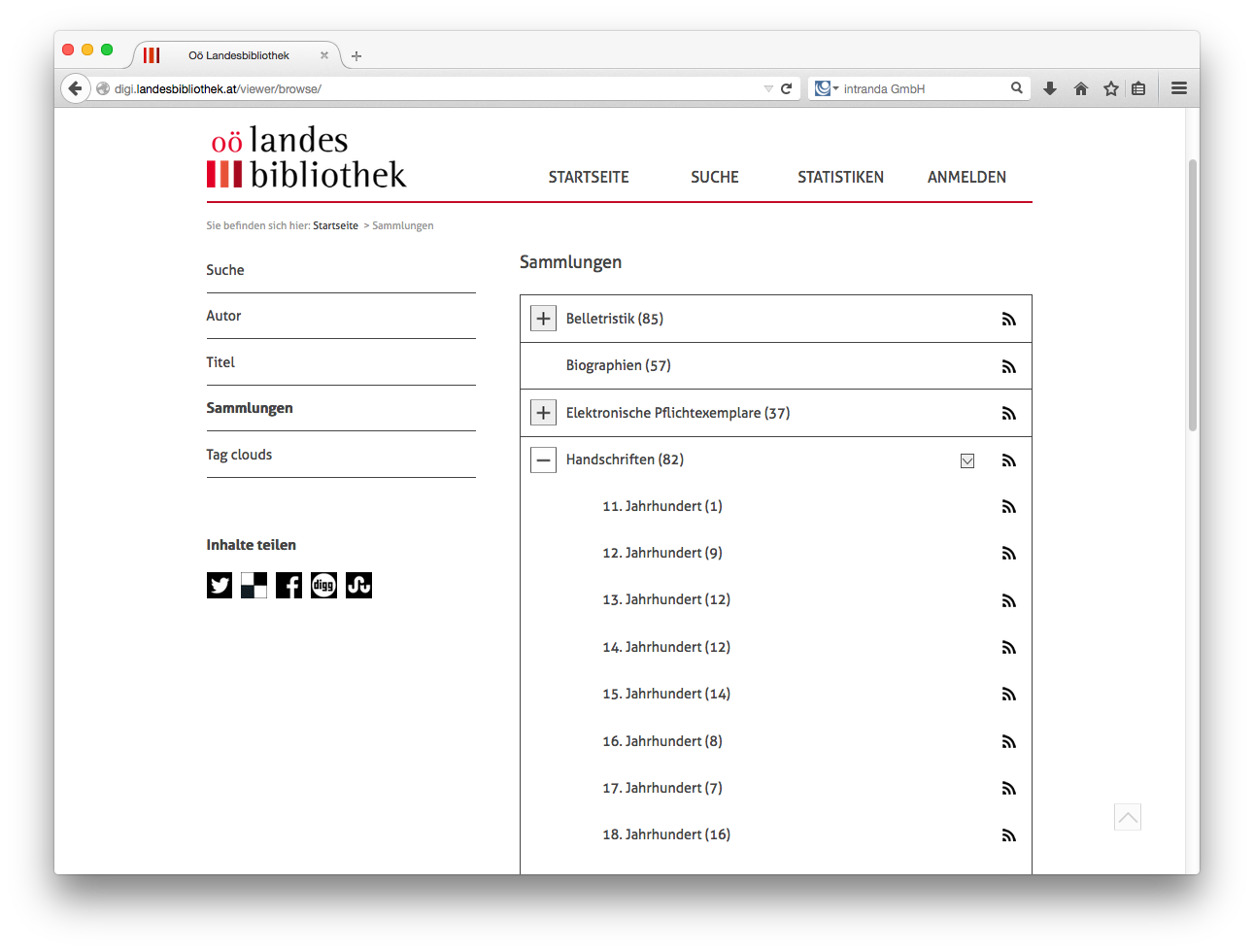Screen dimensions: 1254x952
Task: Open Handschriften (82) collection link
Action: click(625, 459)
